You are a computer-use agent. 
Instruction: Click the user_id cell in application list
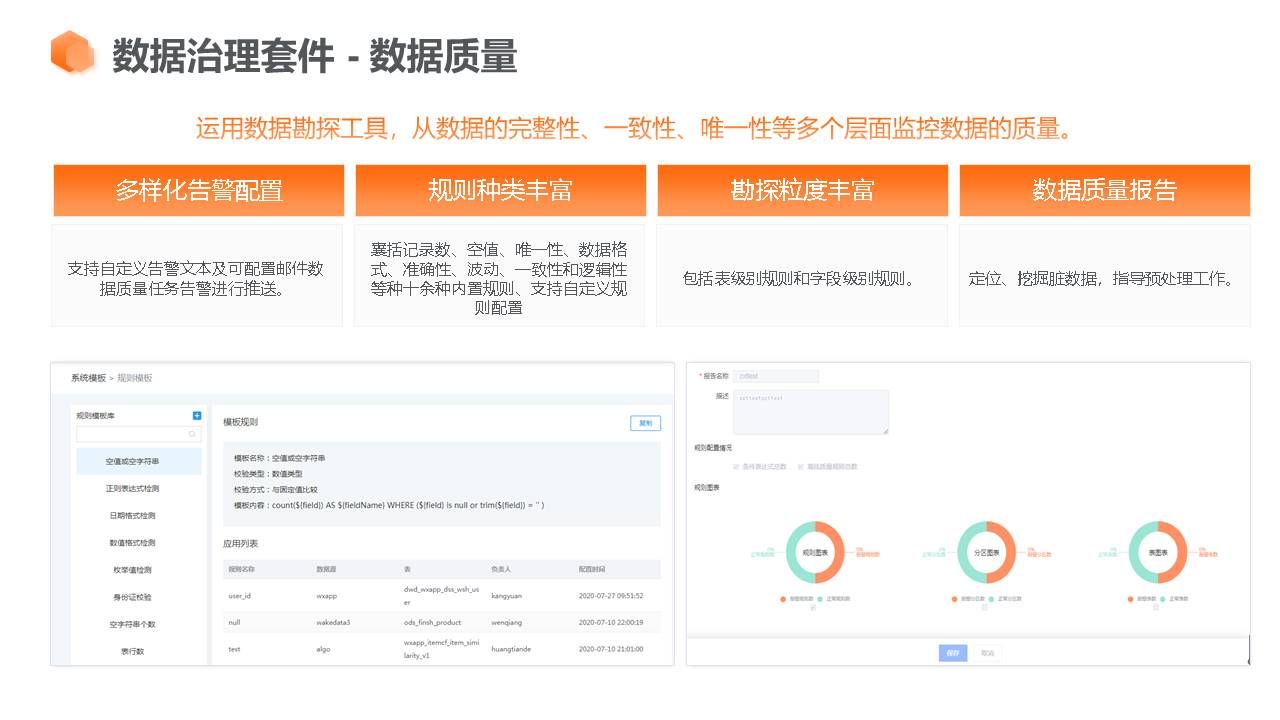[x=240, y=596]
